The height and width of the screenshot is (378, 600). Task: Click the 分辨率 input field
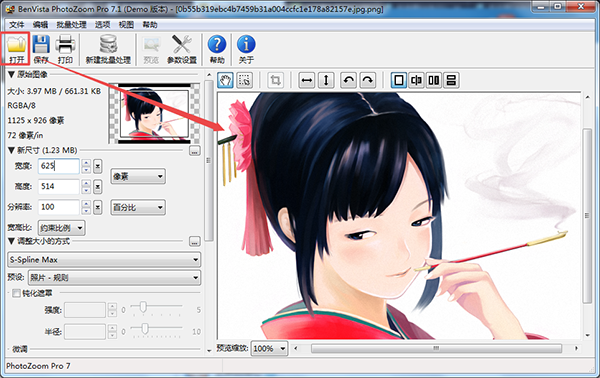pos(59,207)
